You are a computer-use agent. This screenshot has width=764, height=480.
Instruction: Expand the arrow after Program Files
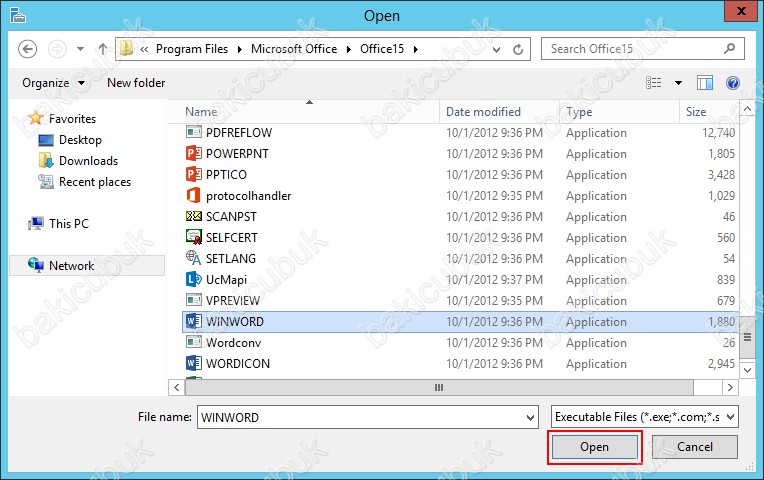[x=239, y=49]
